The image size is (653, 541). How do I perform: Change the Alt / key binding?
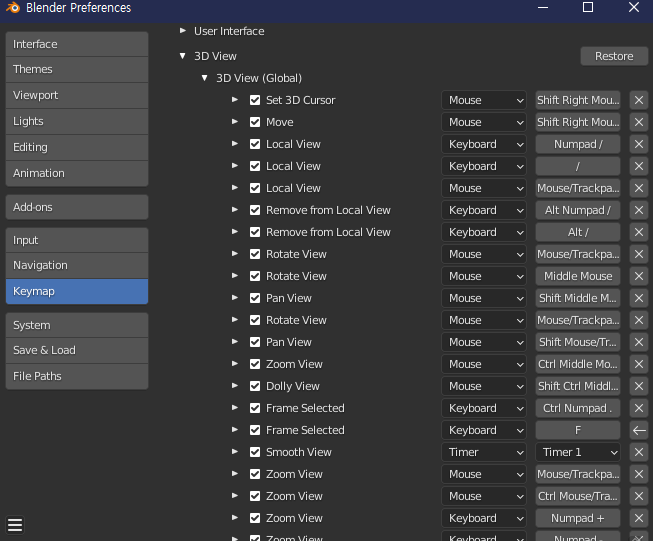point(578,232)
